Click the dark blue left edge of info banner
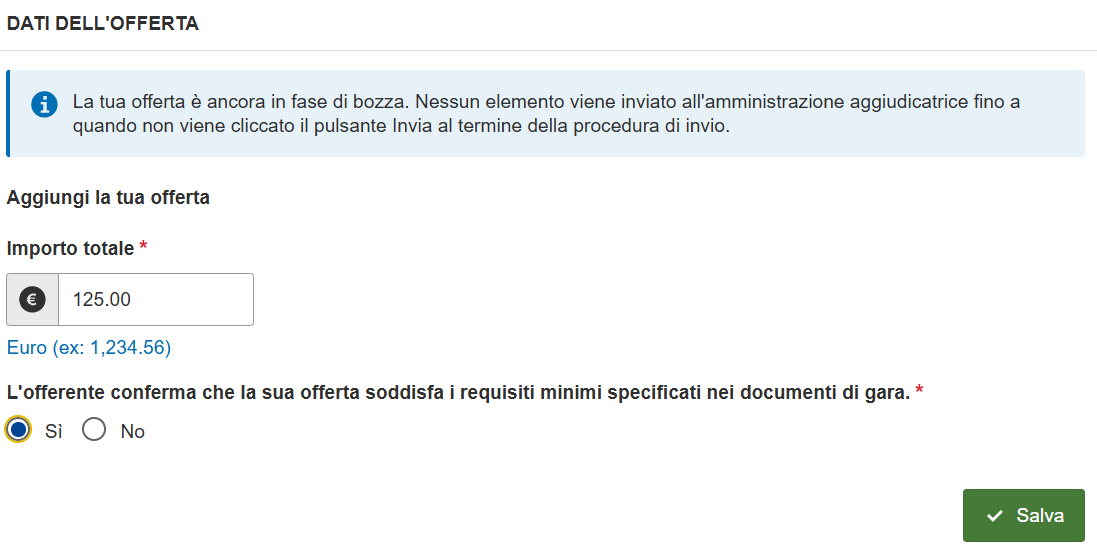The image size is (1097, 554). pos(8,113)
